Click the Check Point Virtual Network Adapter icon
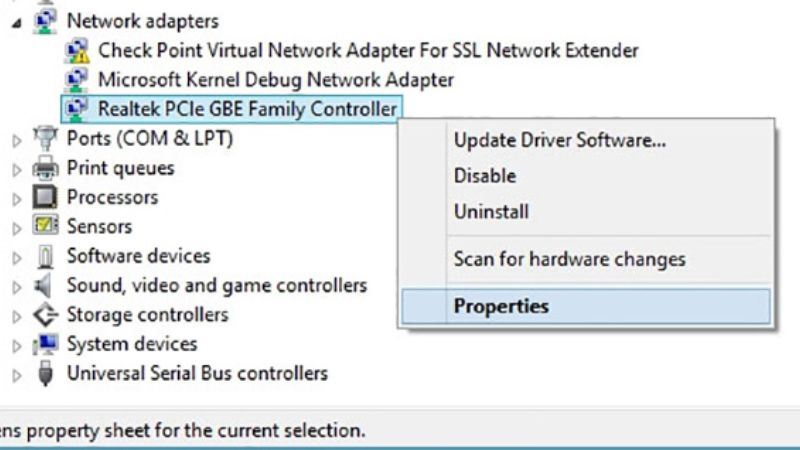Viewport: 800px width, 450px height. coord(76,50)
